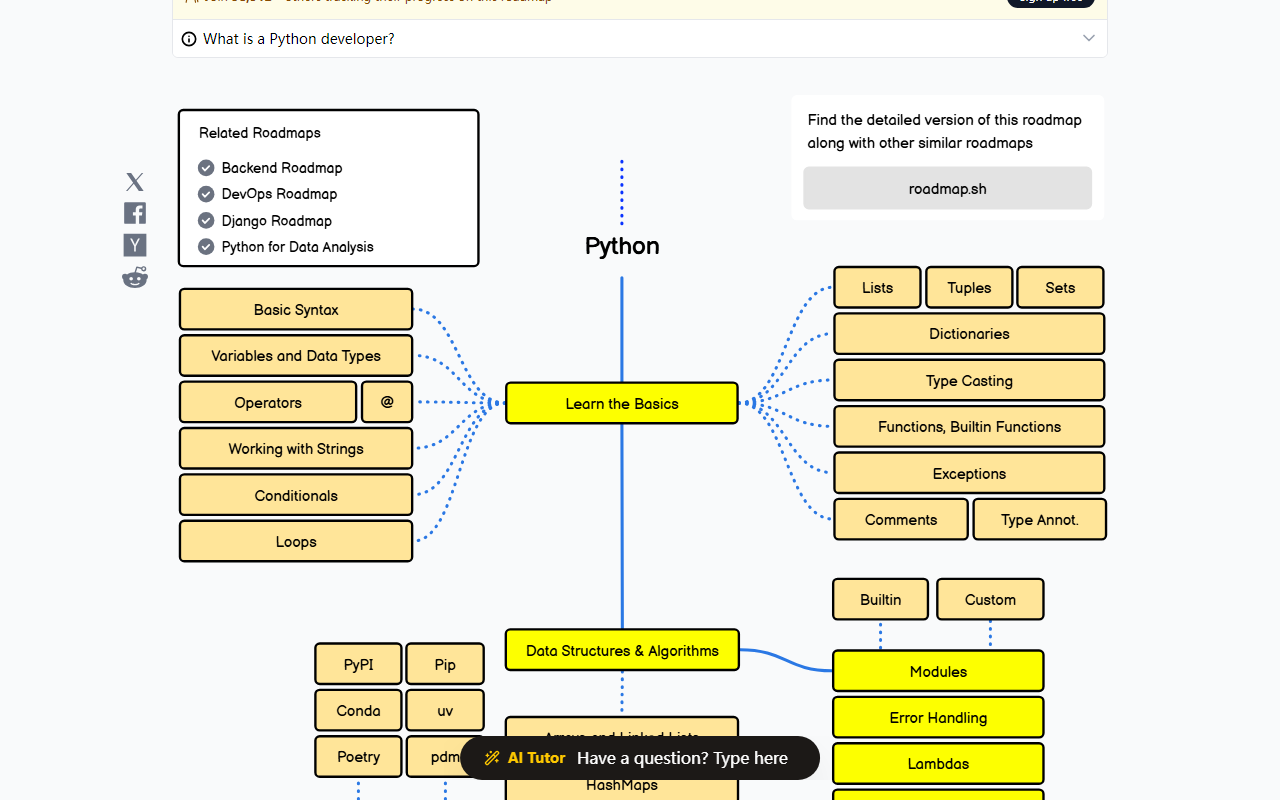Screen dimensions: 1280x800
Task: Share on Hacker News icon
Action: pyautogui.click(x=135, y=245)
